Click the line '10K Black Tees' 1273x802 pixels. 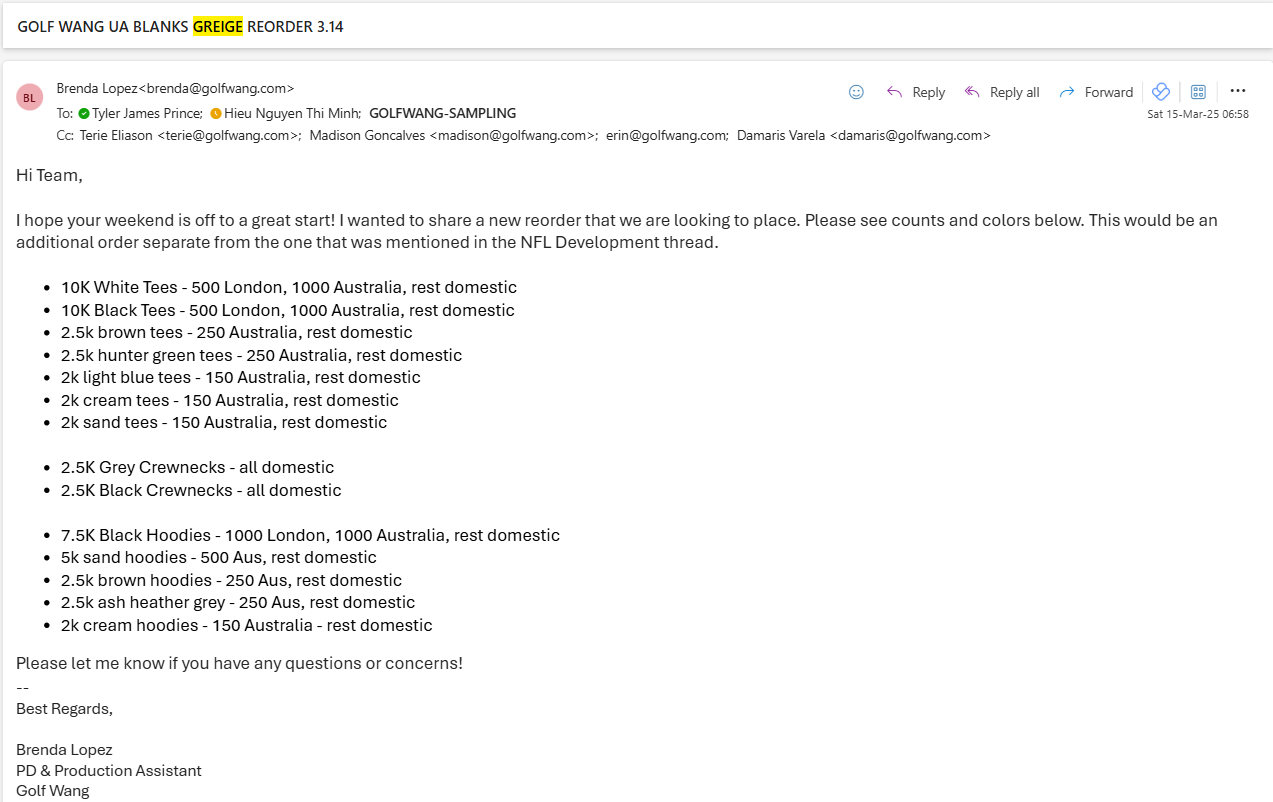288,310
